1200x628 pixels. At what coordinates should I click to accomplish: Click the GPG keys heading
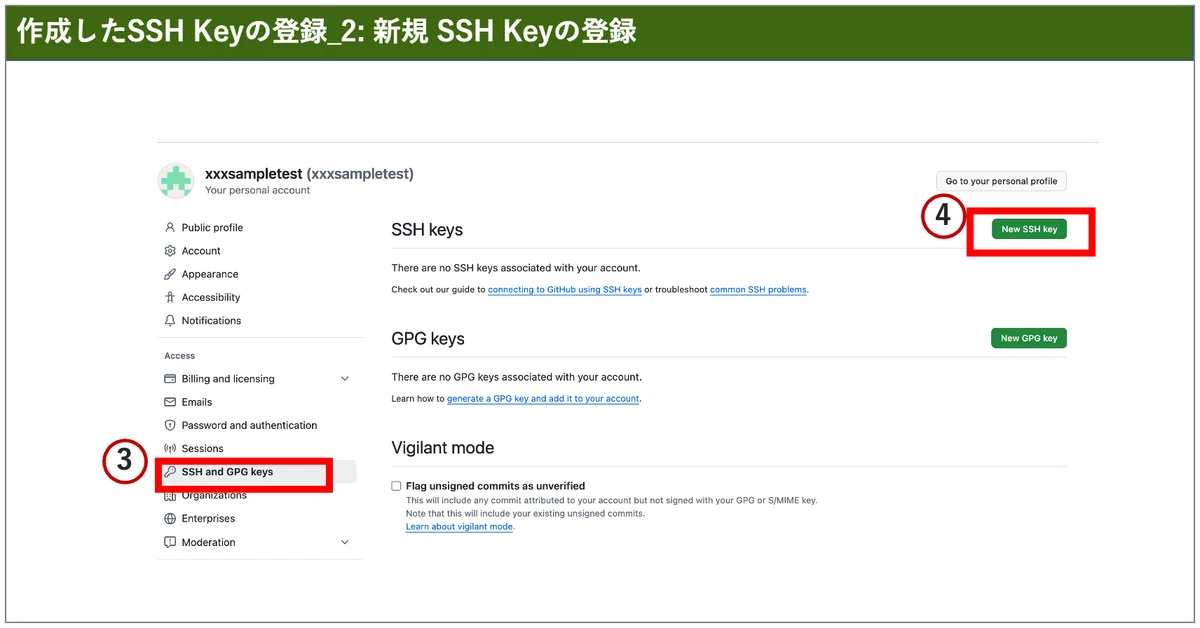pyautogui.click(x=428, y=339)
